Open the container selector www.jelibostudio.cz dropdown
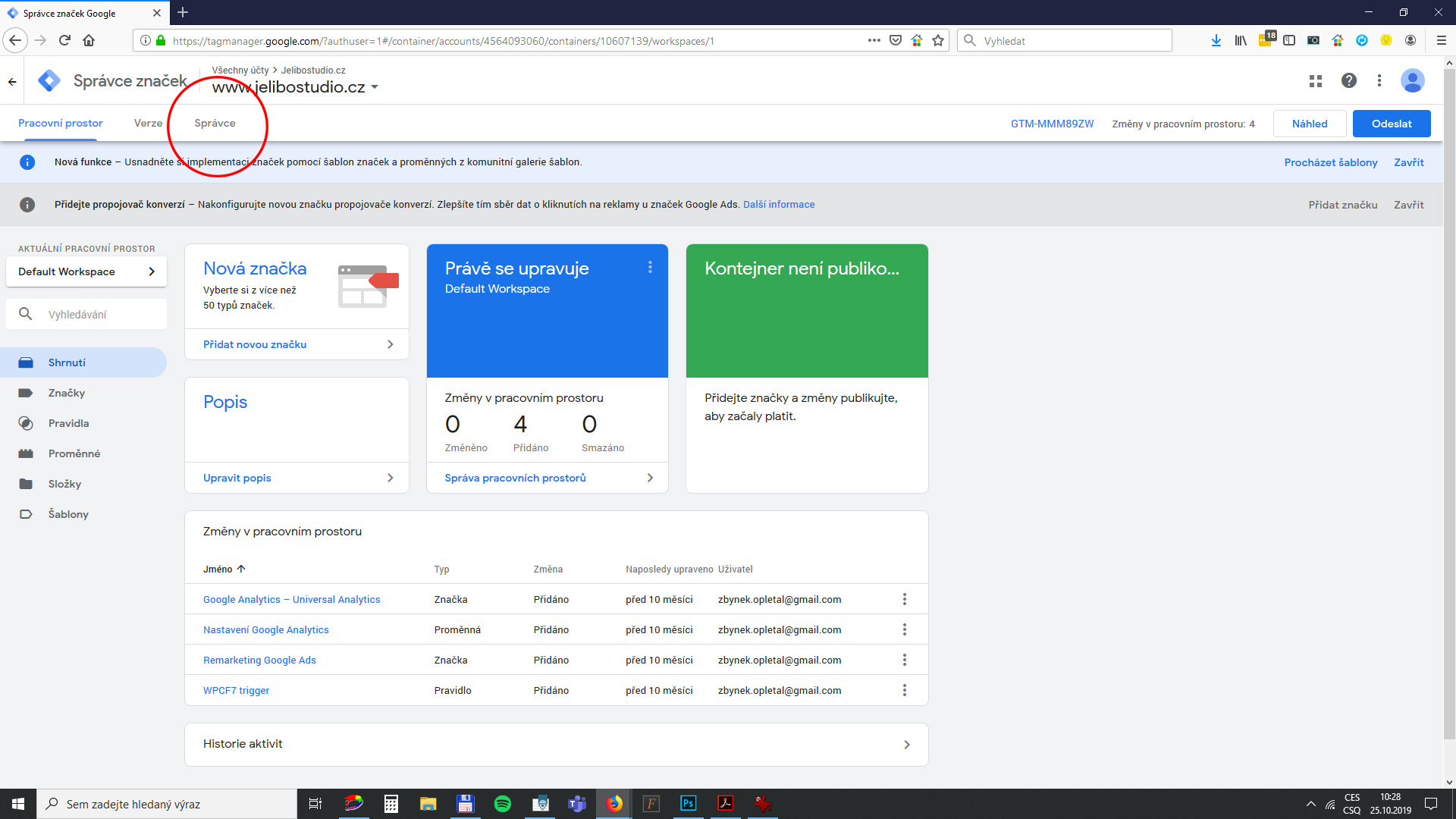1456x819 pixels. point(295,87)
